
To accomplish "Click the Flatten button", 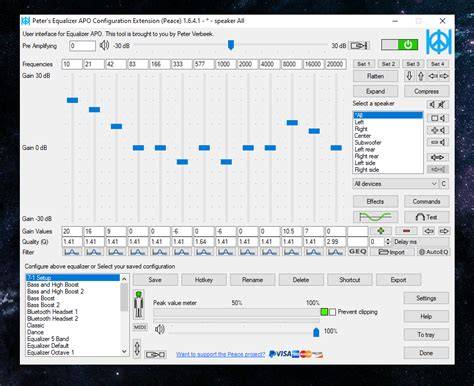I will click(375, 76).
